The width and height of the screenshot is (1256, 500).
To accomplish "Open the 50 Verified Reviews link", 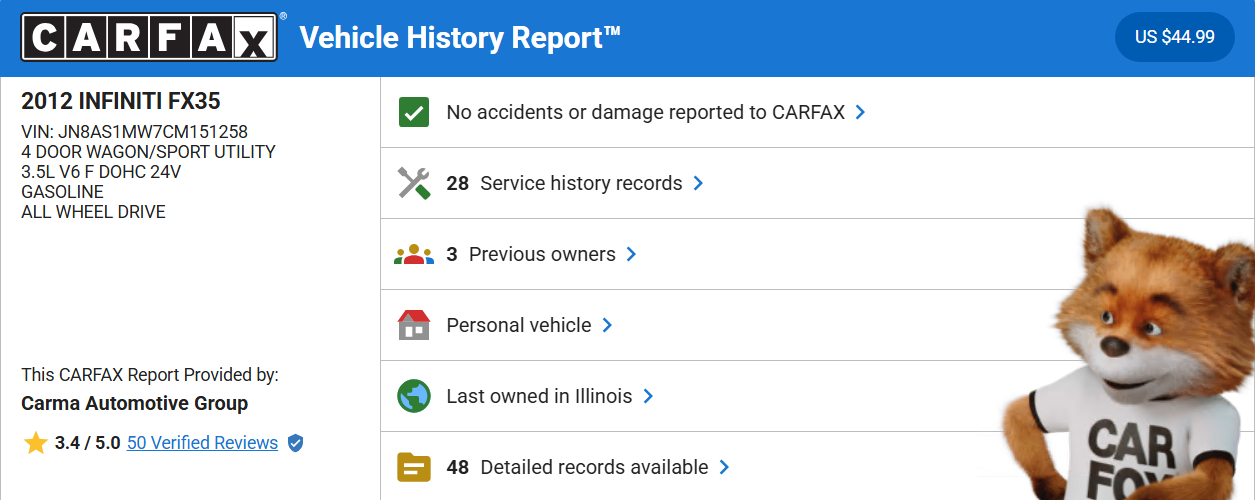I will coord(202,443).
